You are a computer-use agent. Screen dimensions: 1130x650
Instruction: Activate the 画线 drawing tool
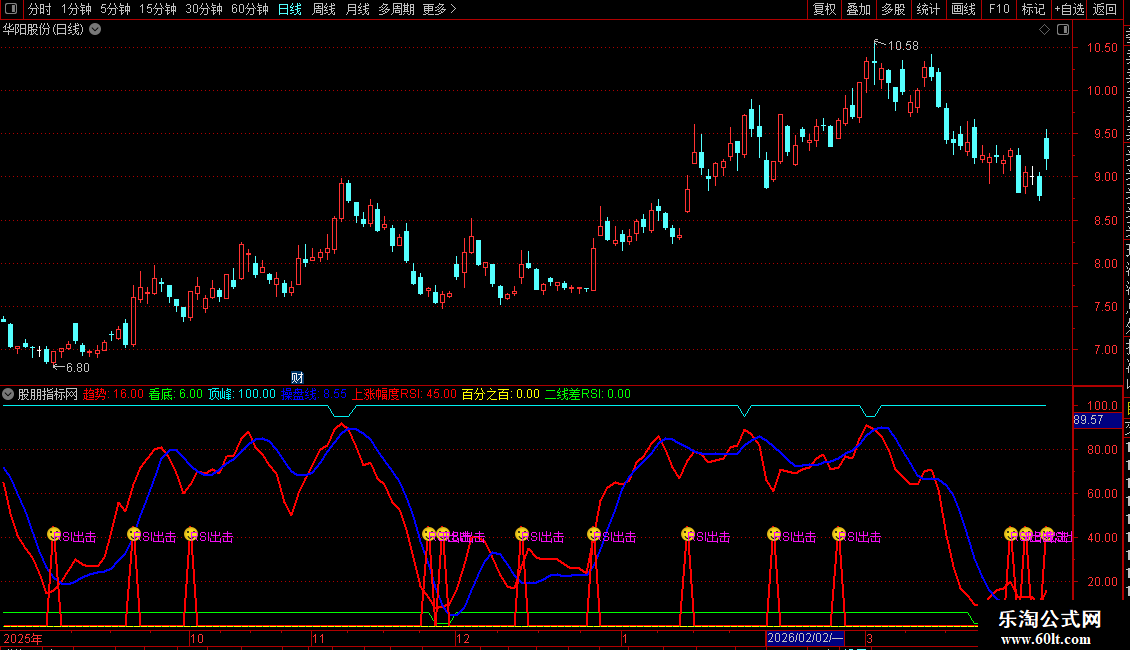click(963, 9)
